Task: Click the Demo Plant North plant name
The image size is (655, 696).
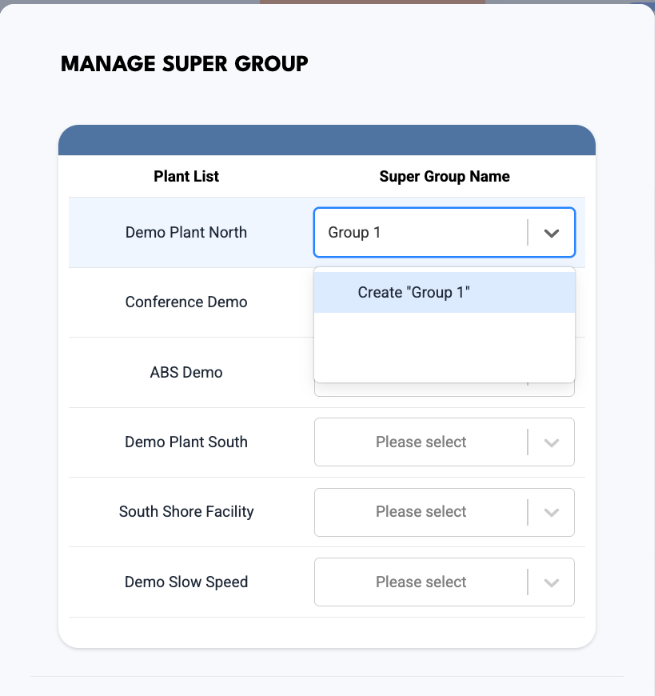Action: pos(186,232)
